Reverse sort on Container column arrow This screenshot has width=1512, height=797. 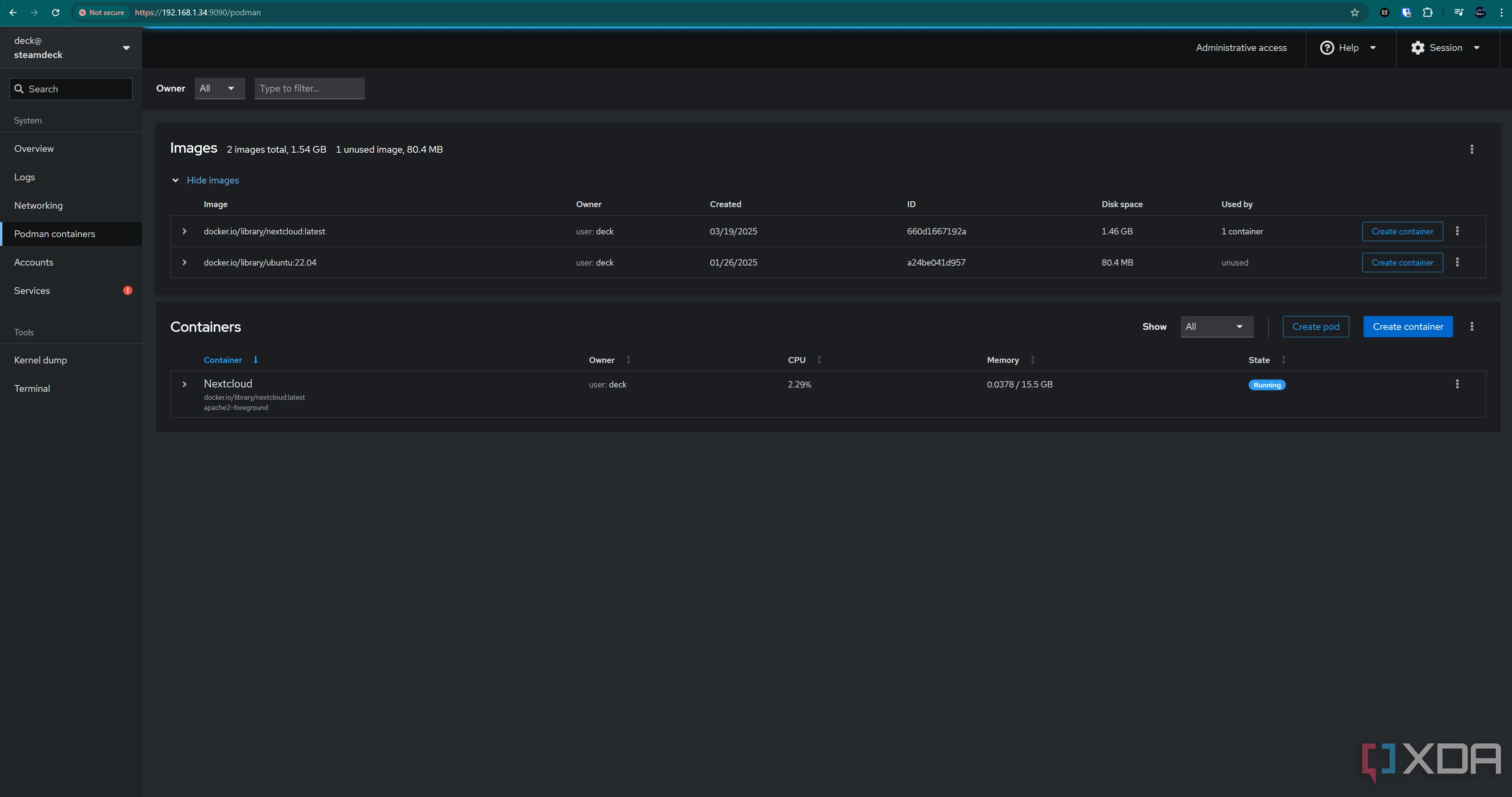click(255, 360)
